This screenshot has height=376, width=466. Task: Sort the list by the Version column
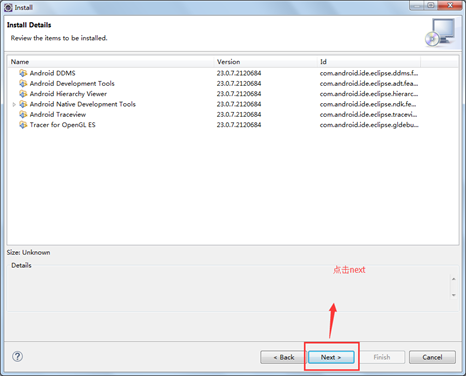265,62
